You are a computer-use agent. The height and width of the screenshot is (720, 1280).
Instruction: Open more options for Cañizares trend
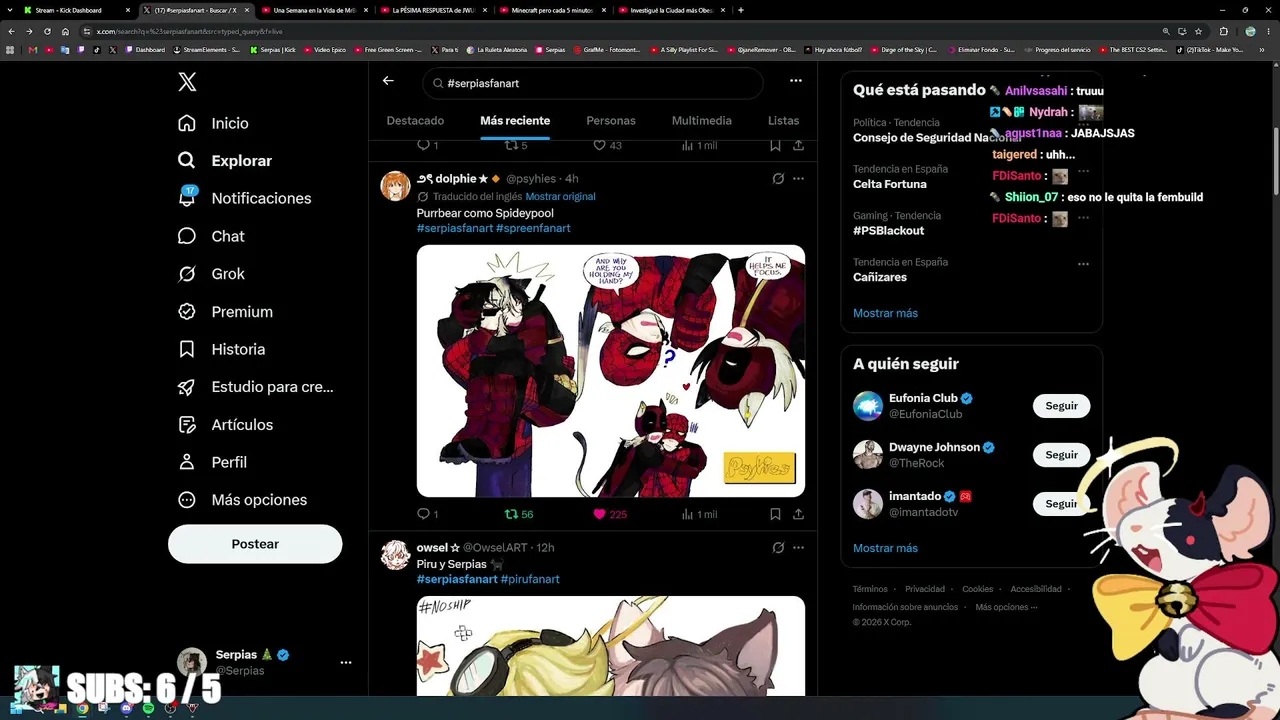1083,264
